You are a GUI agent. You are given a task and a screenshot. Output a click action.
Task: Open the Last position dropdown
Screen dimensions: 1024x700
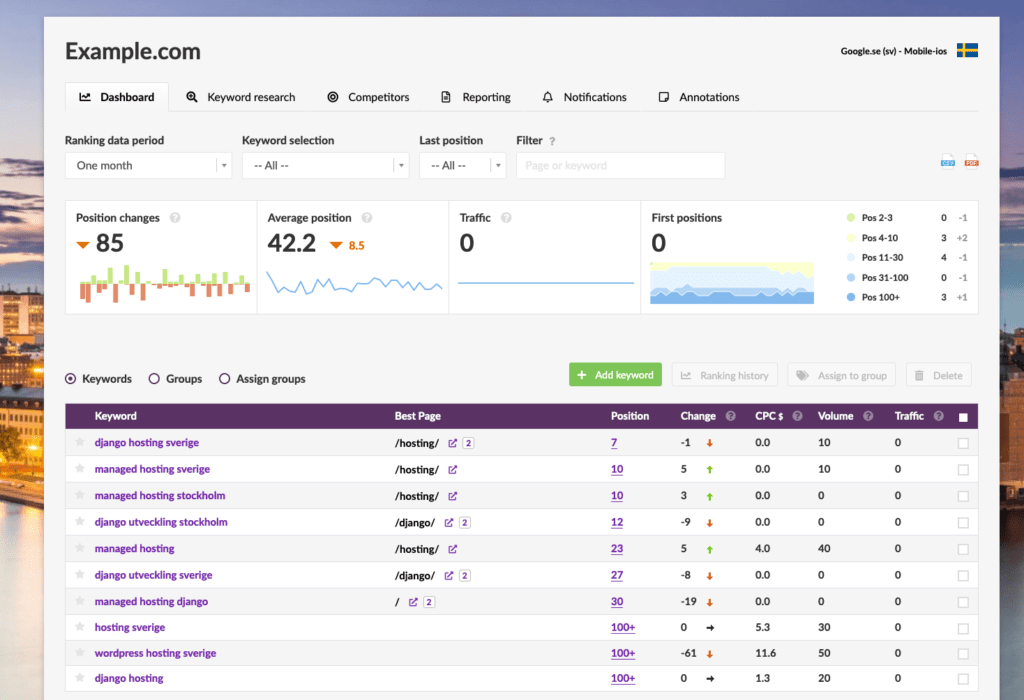462,166
